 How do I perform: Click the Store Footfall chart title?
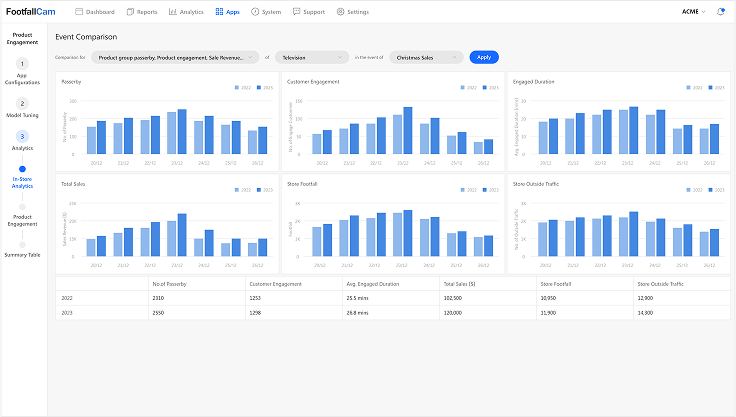[x=302, y=184]
